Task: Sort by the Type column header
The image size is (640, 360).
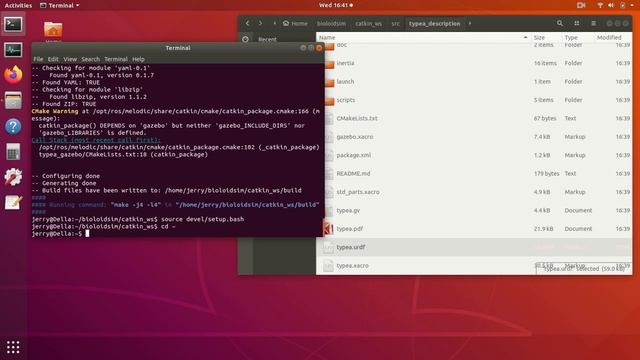Action: 571,38
